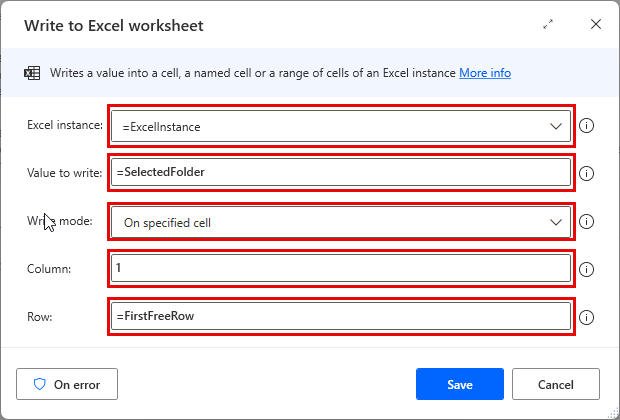Show info for the Row field
Screen dimensions: 620x420
pos(587,317)
